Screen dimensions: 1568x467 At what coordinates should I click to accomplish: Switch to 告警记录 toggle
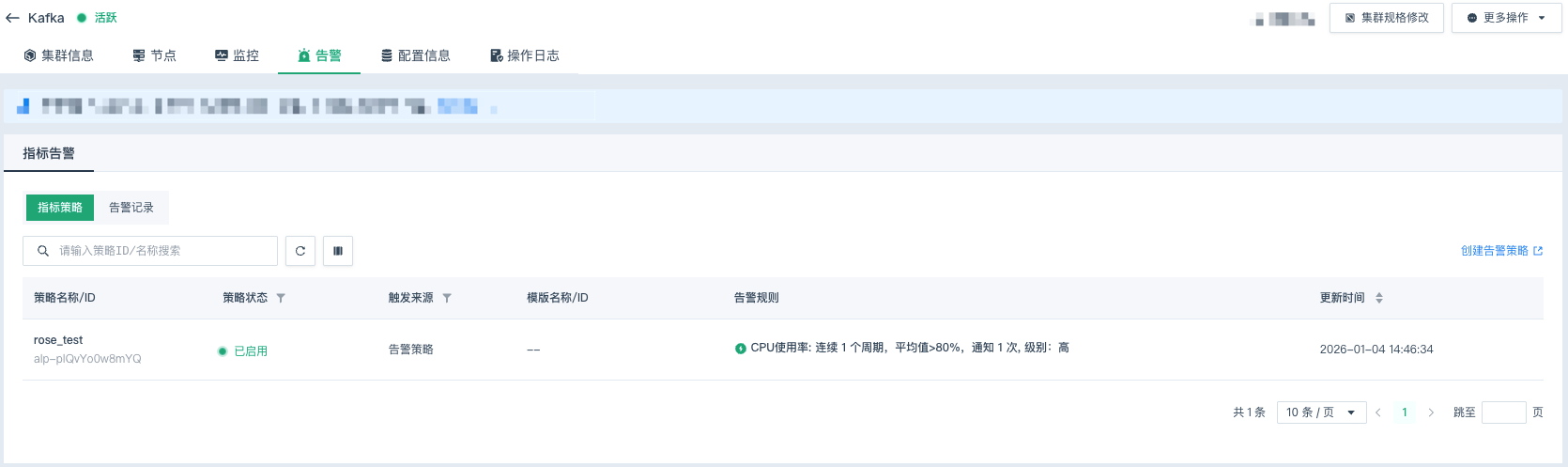[x=131, y=208]
